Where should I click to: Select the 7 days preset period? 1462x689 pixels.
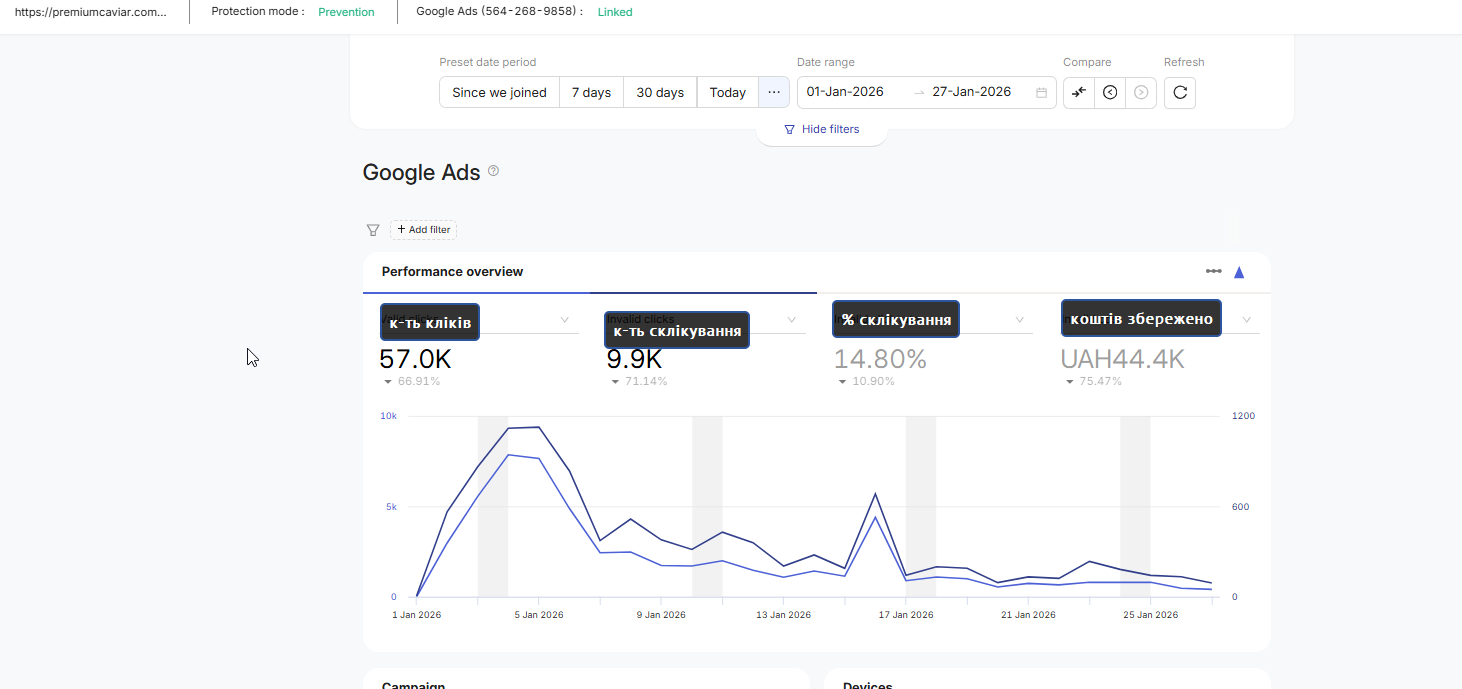click(x=591, y=92)
